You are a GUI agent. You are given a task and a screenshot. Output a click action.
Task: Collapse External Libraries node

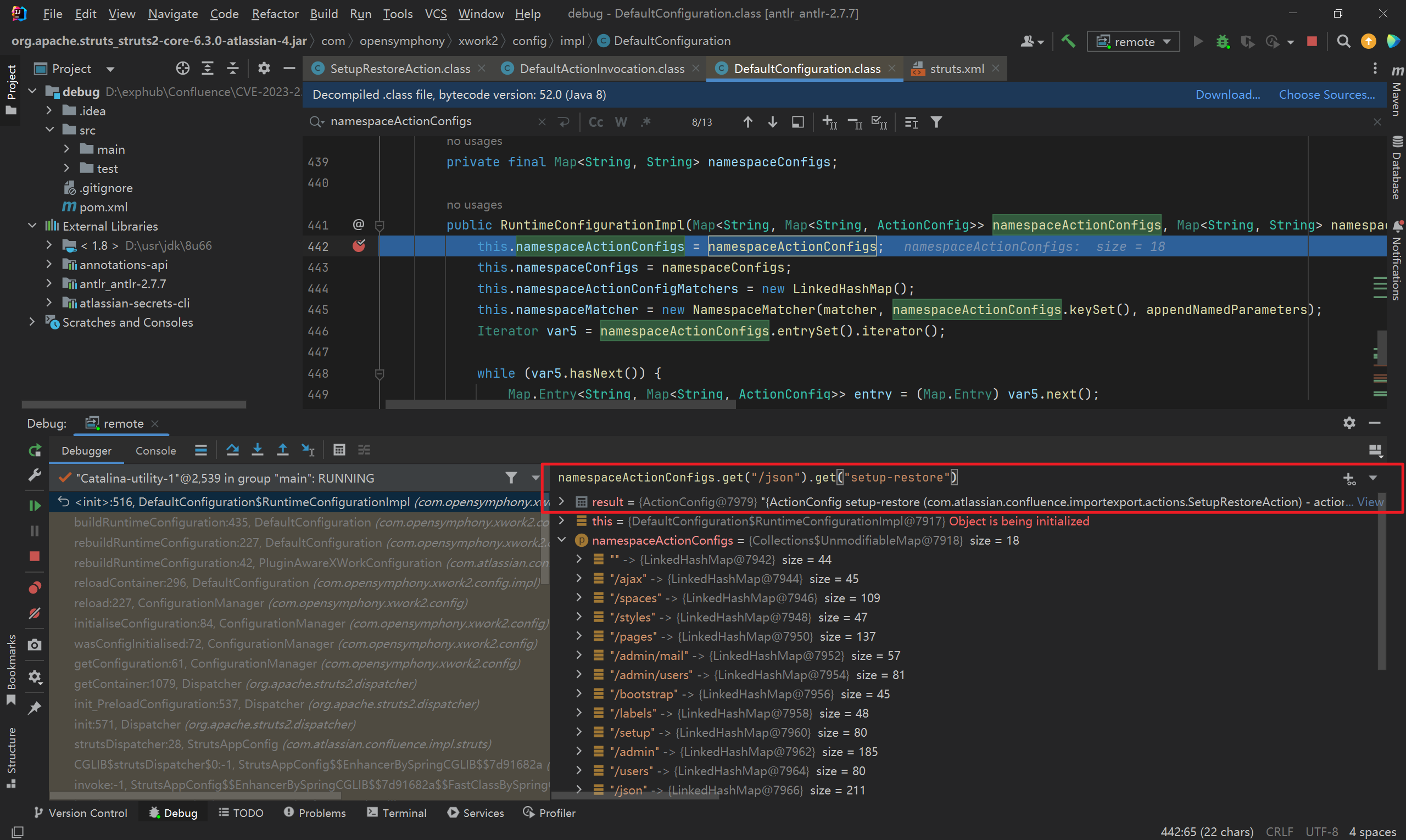coord(32,226)
